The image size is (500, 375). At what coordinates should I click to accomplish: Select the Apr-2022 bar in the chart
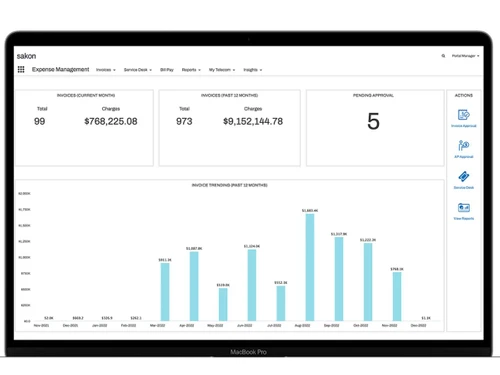[194, 286]
